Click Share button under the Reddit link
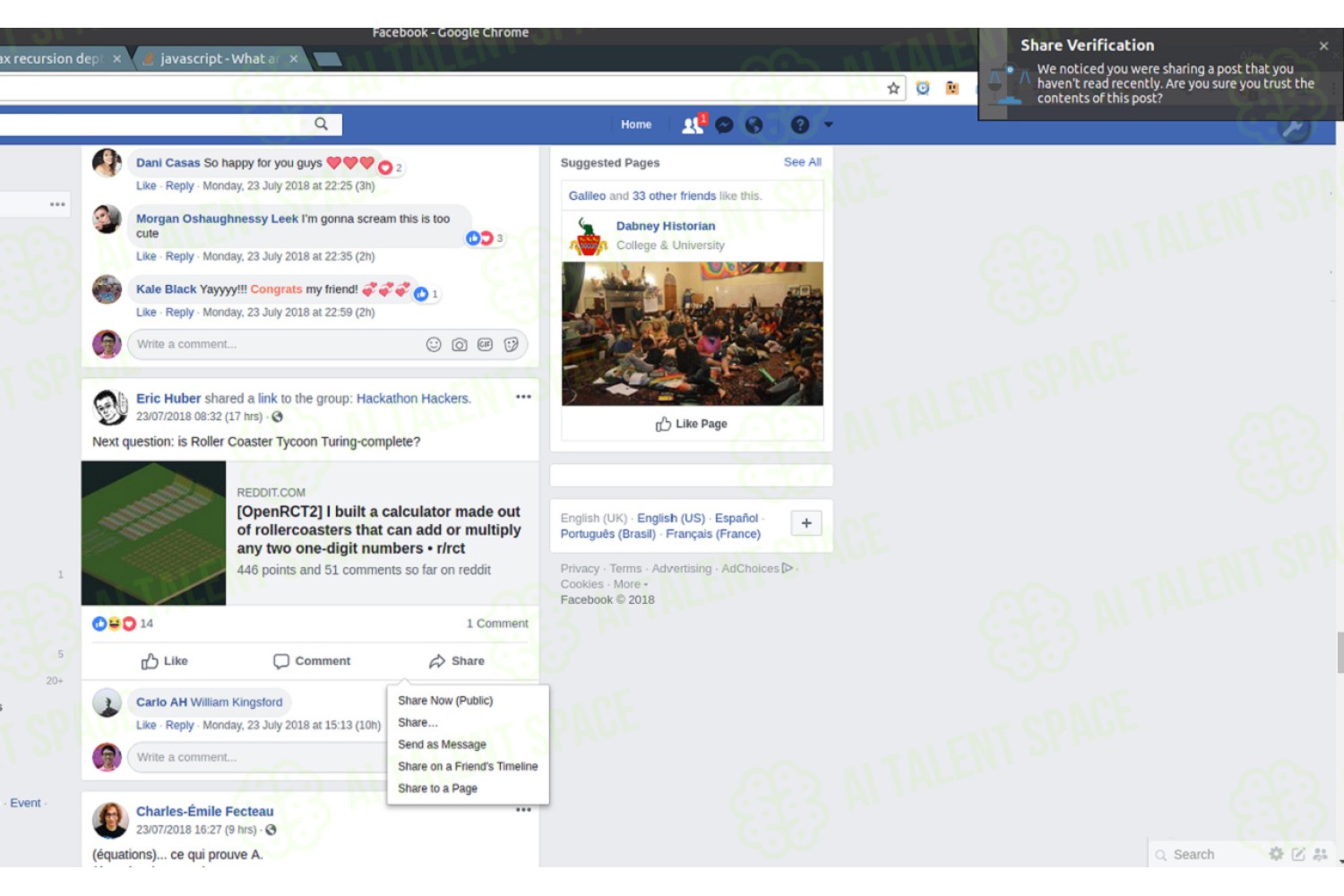1344x896 pixels. [x=457, y=661]
